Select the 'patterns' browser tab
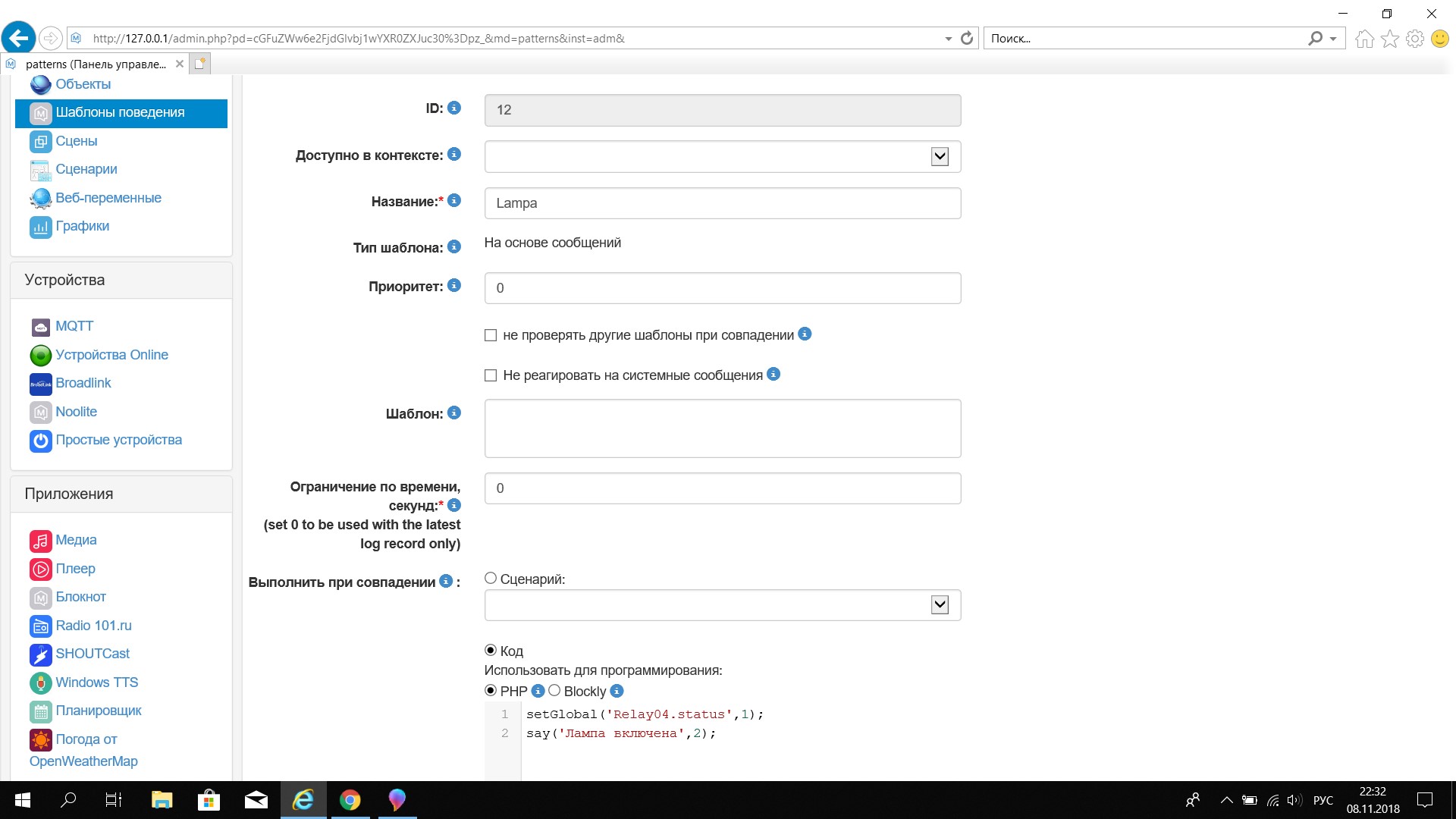The height and width of the screenshot is (819, 1456). pyautogui.click(x=95, y=64)
